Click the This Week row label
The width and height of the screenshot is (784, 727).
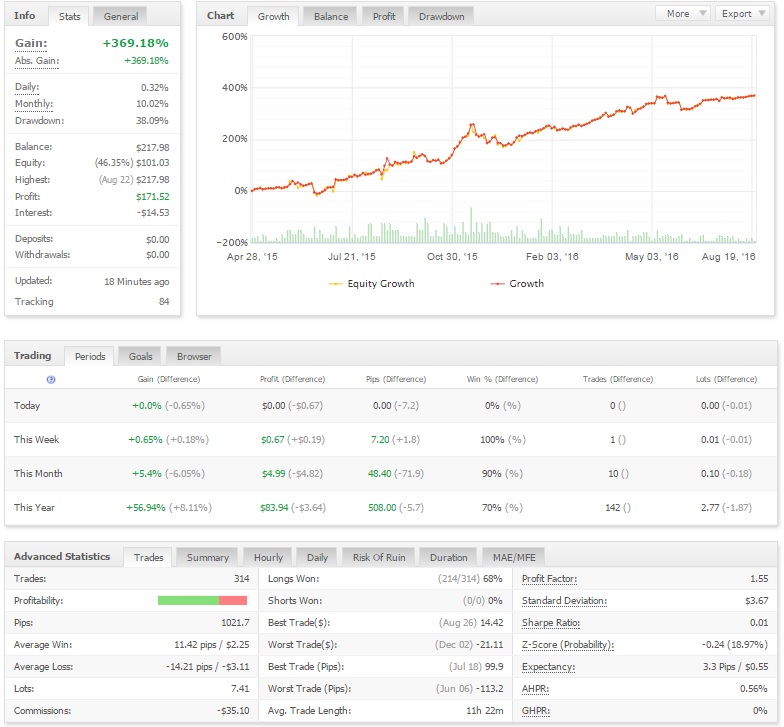(36, 440)
